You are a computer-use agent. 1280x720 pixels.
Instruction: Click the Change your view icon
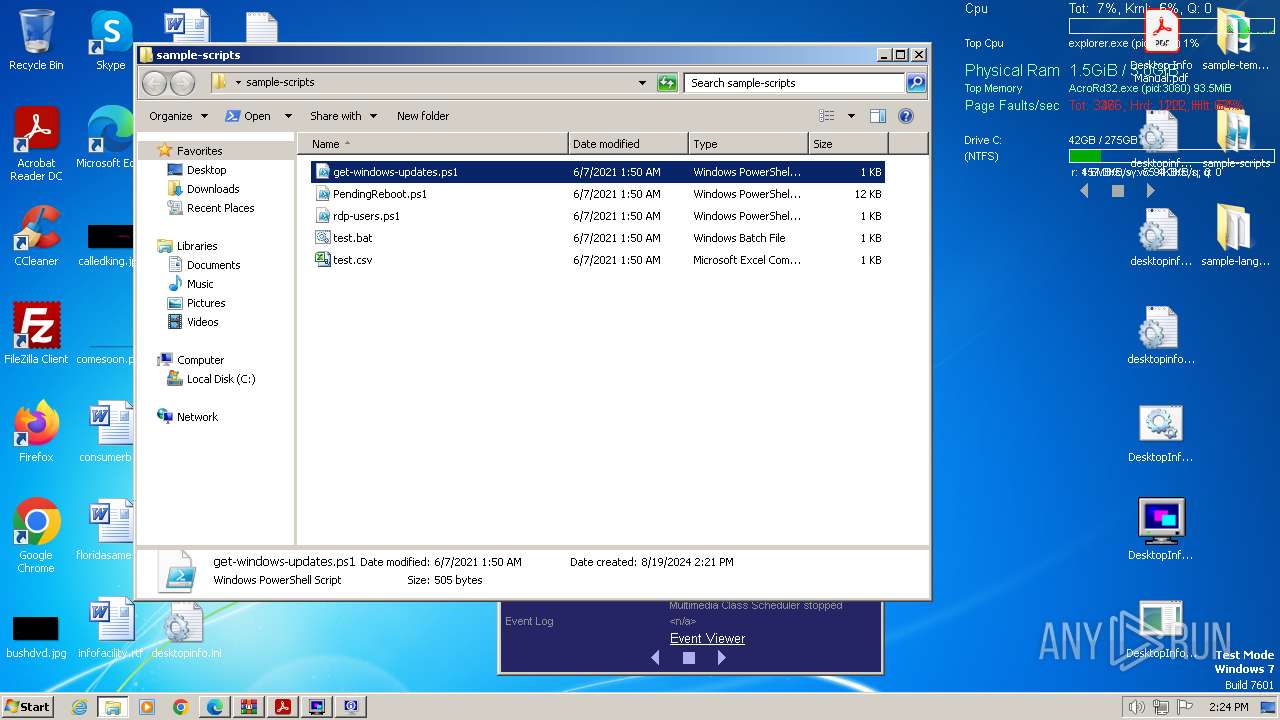click(826, 116)
